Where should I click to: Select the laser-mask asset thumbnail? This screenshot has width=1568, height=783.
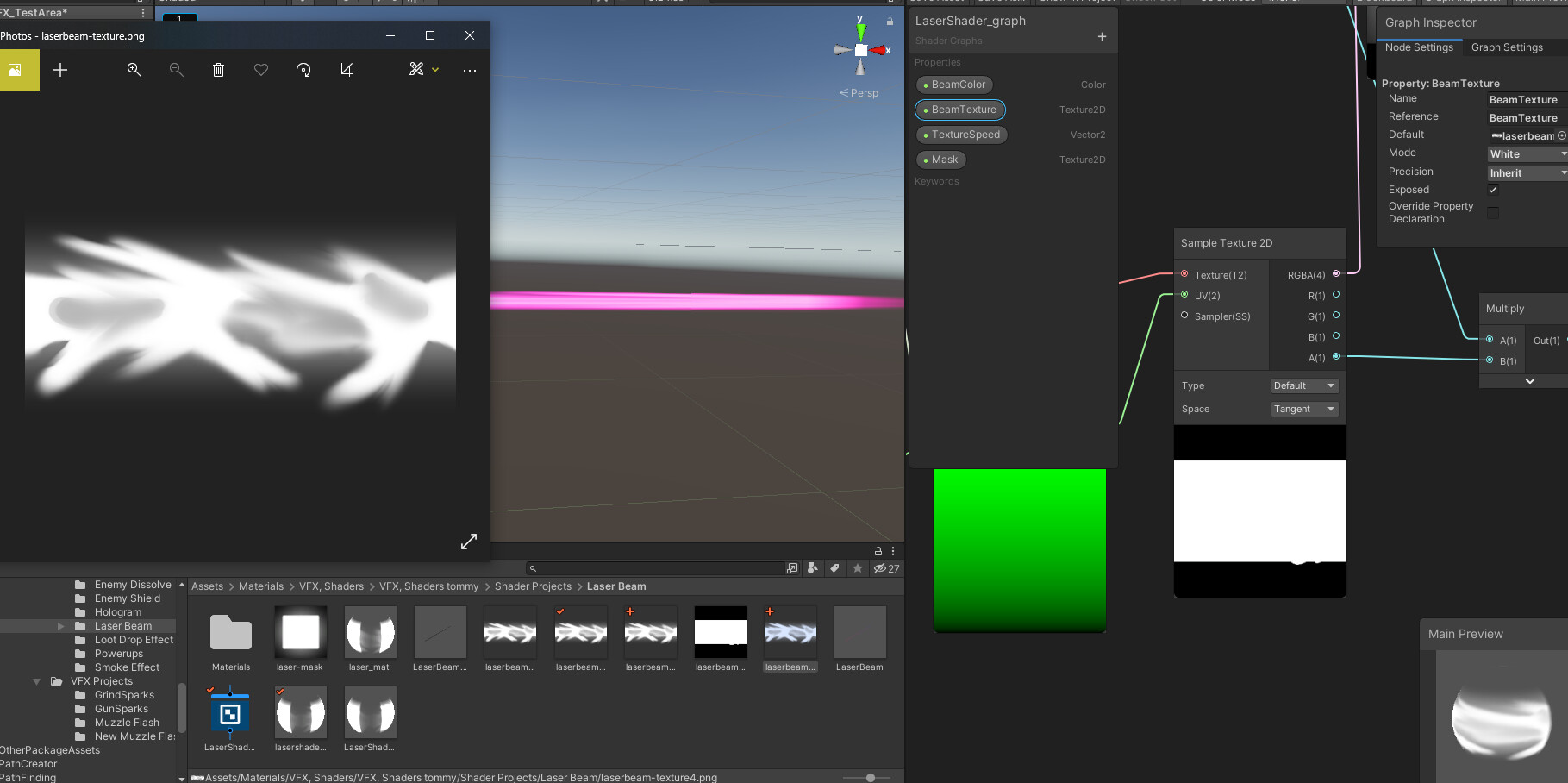(x=300, y=632)
